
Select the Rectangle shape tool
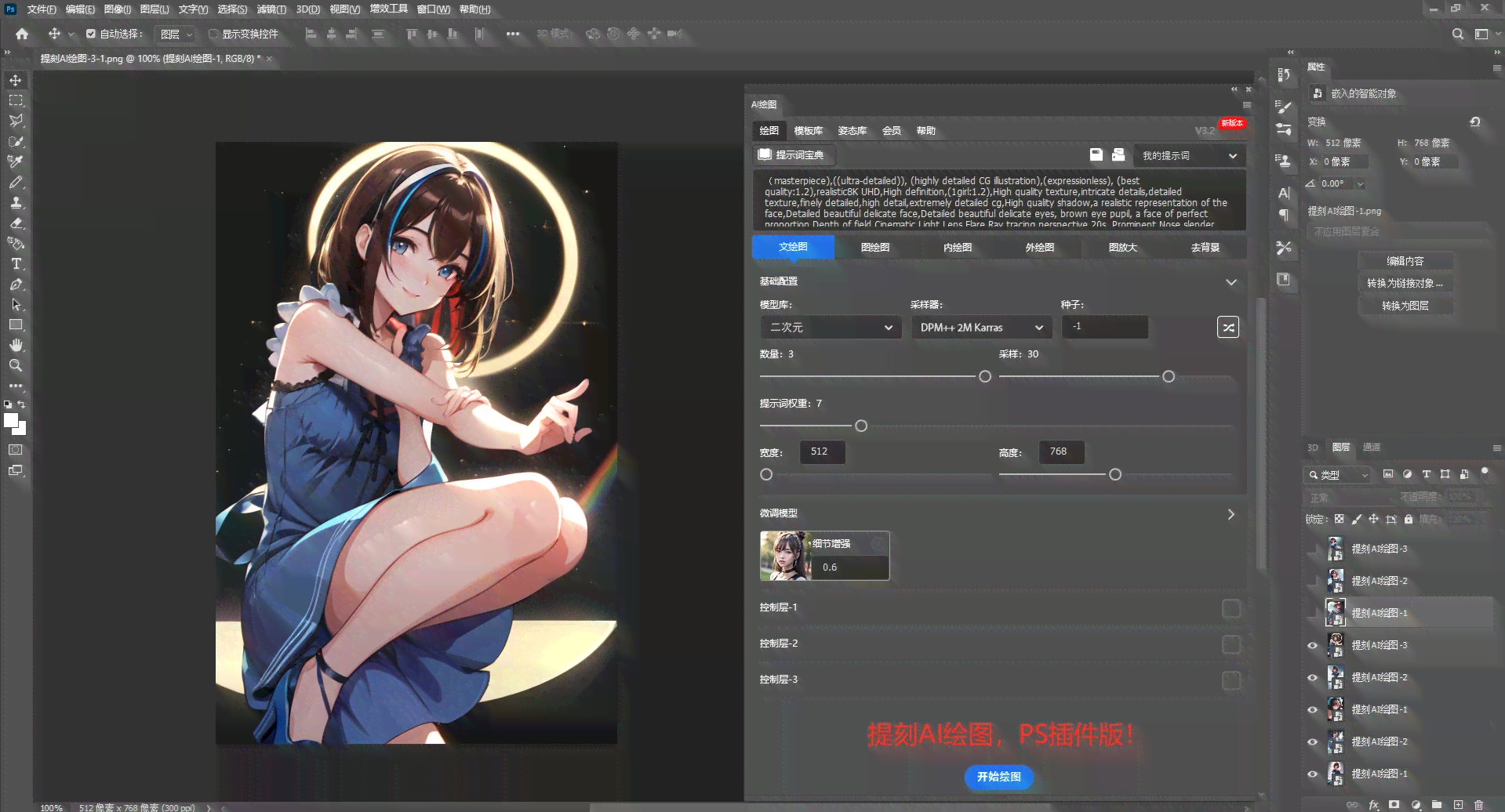pos(16,324)
